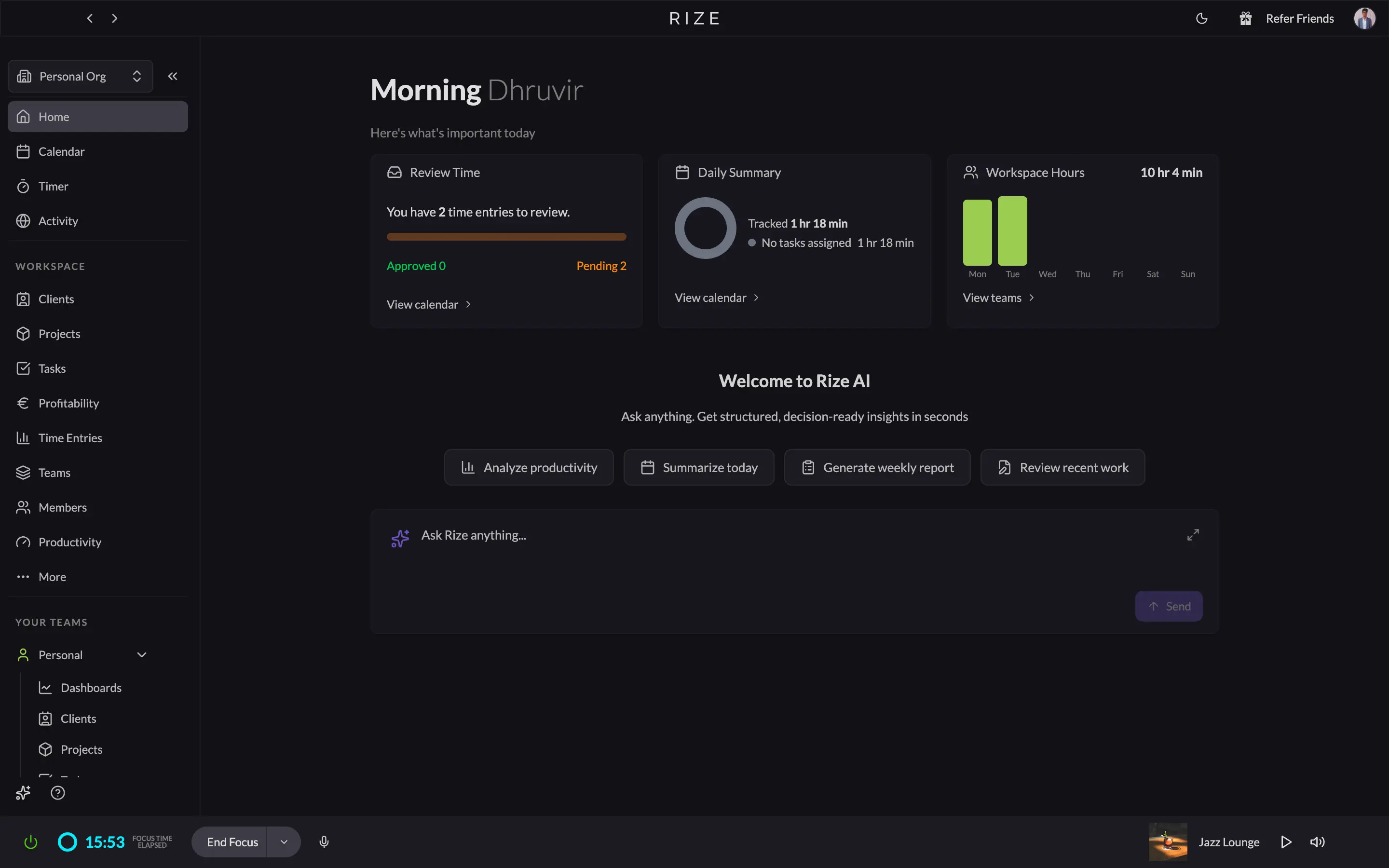Click the 15:53 focus time value
The image size is (1389, 868).
point(105,842)
